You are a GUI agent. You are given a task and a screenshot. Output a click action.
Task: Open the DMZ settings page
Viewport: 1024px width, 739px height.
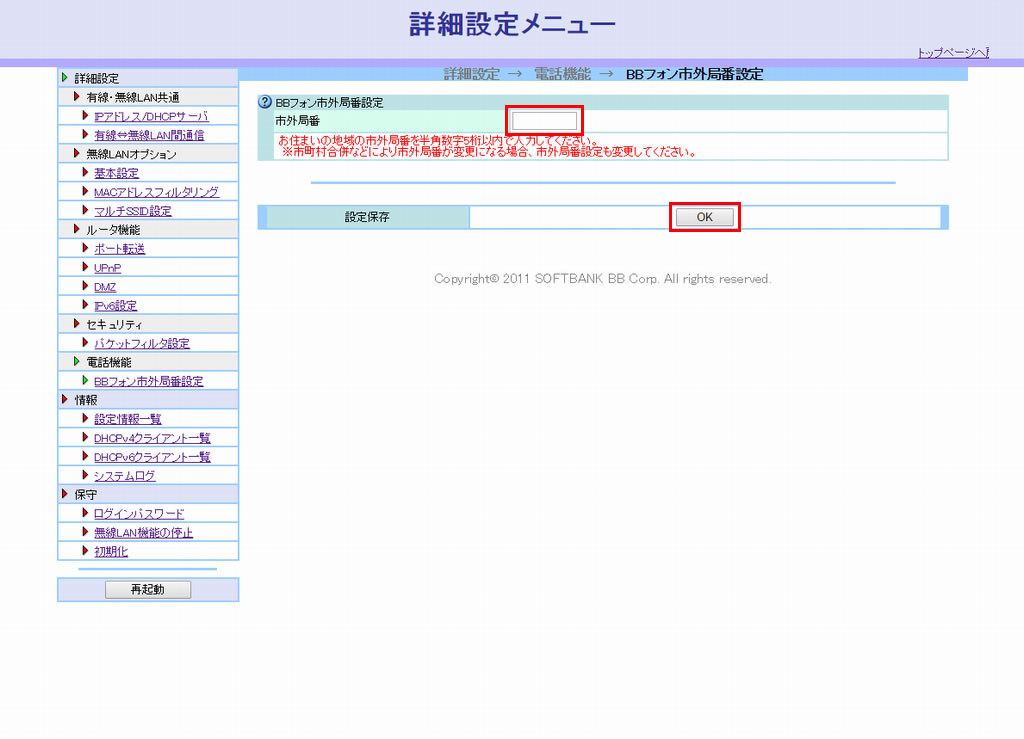[105, 287]
